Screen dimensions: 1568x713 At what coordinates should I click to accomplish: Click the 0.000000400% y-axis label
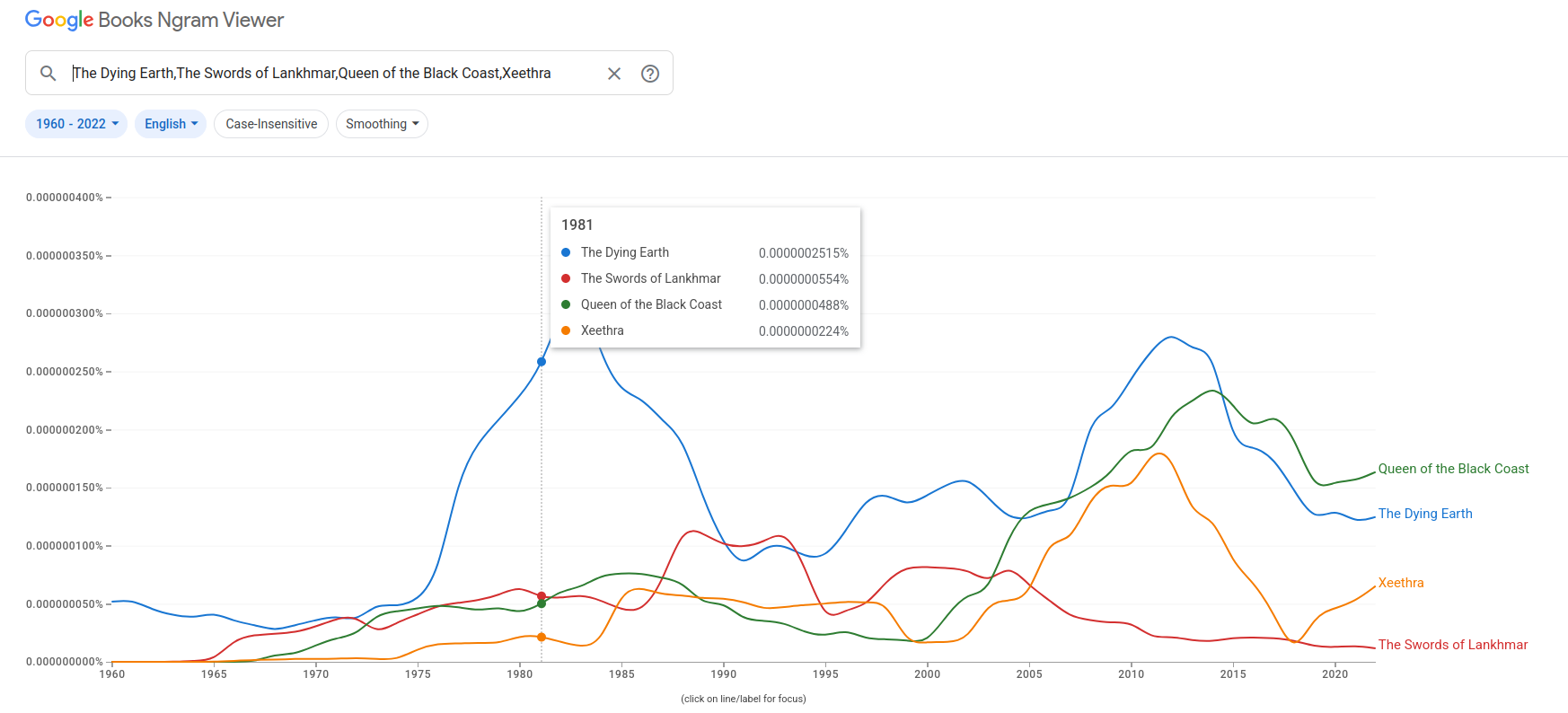[x=65, y=198]
